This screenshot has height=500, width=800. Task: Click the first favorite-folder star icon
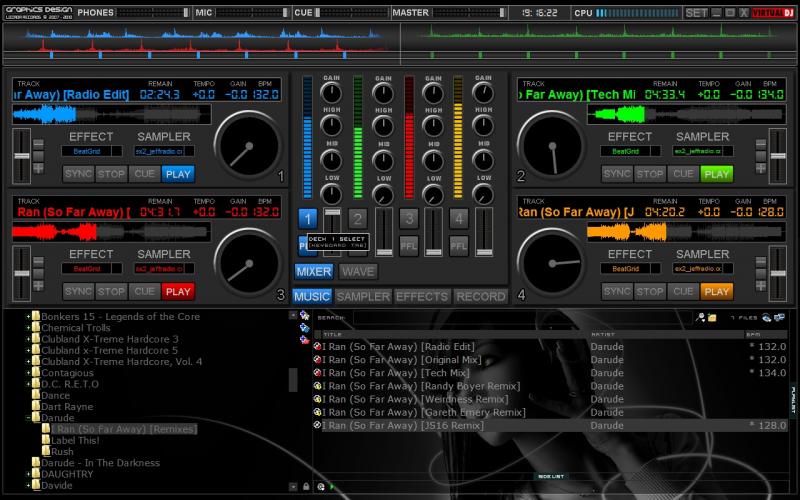tap(304, 315)
